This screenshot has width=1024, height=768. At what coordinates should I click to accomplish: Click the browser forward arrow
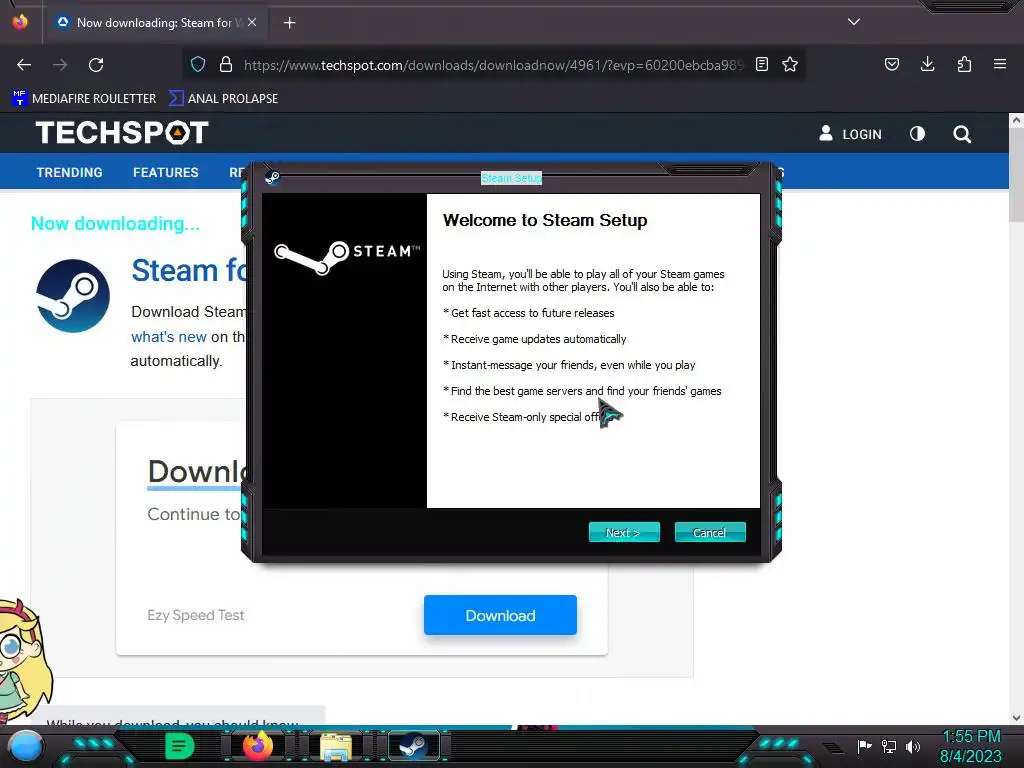(60, 65)
